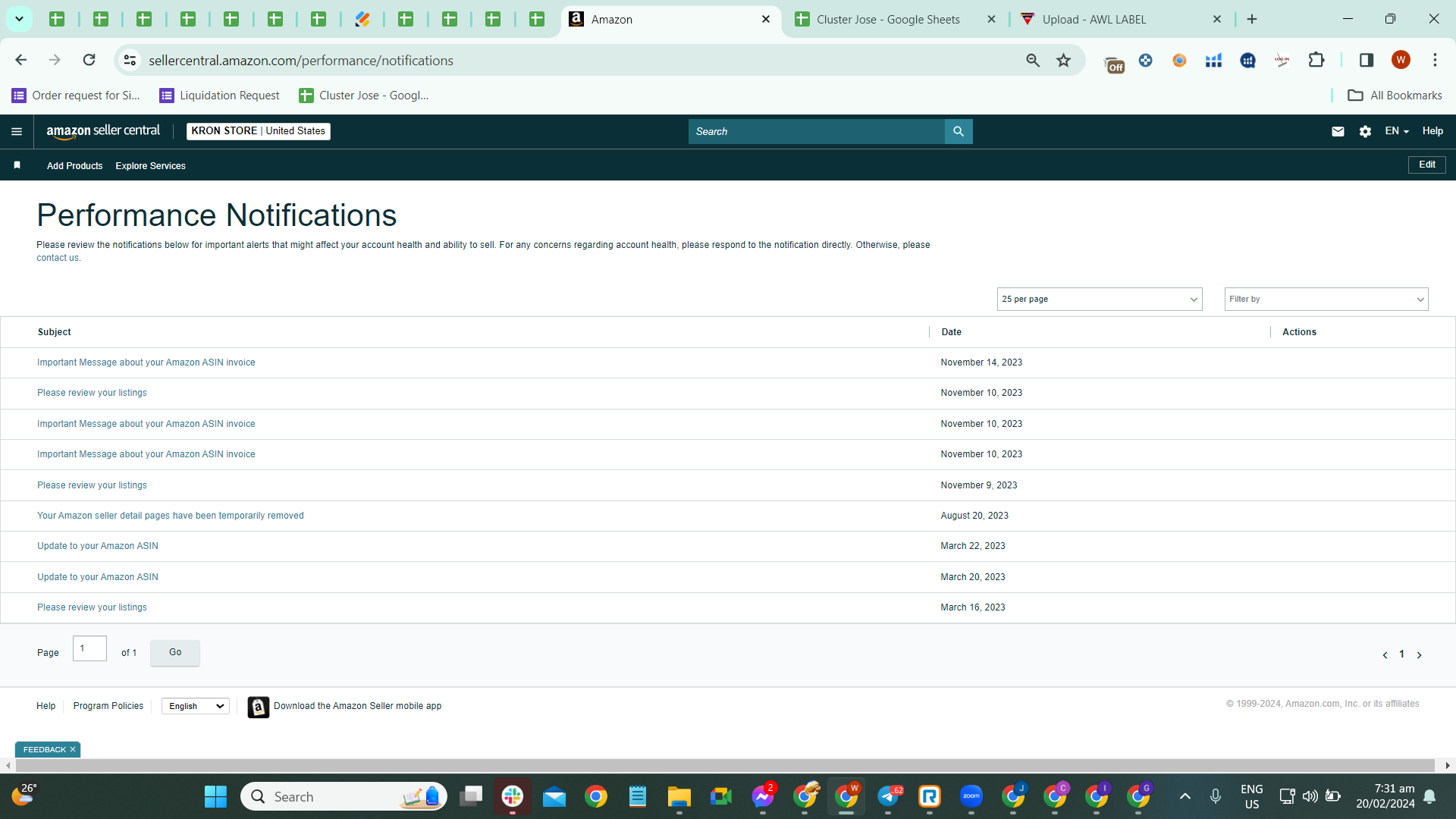Toggle the Chrome side panel
Image resolution: width=1456 pixels, height=819 pixels.
click(1367, 60)
